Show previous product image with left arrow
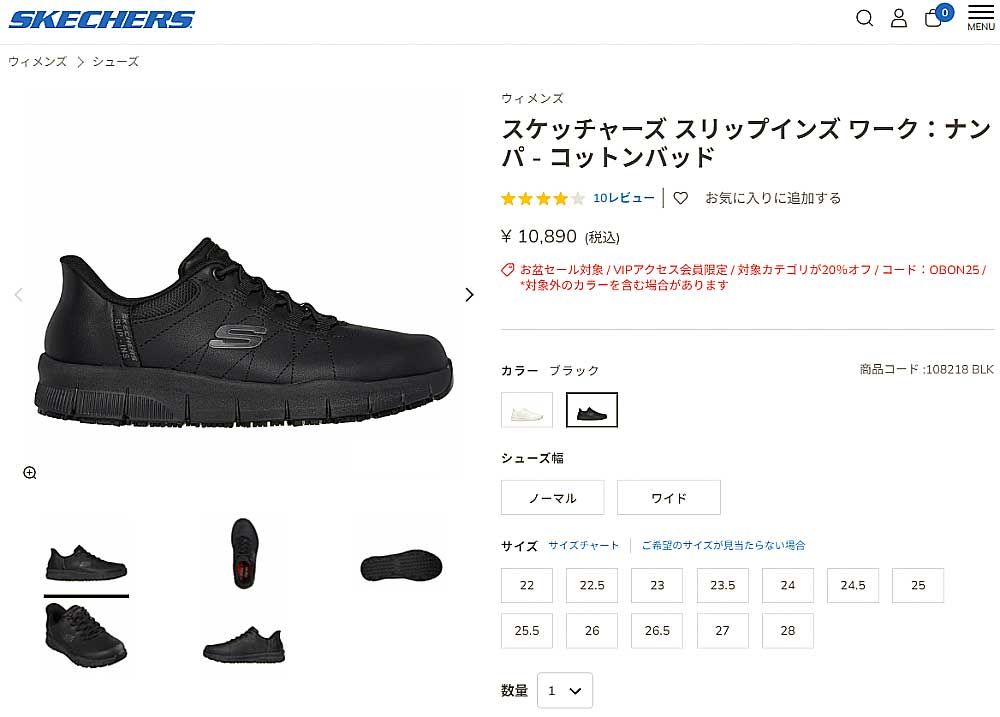Image resolution: width=1000 pixels, height=717 pixels. (18, 295)
